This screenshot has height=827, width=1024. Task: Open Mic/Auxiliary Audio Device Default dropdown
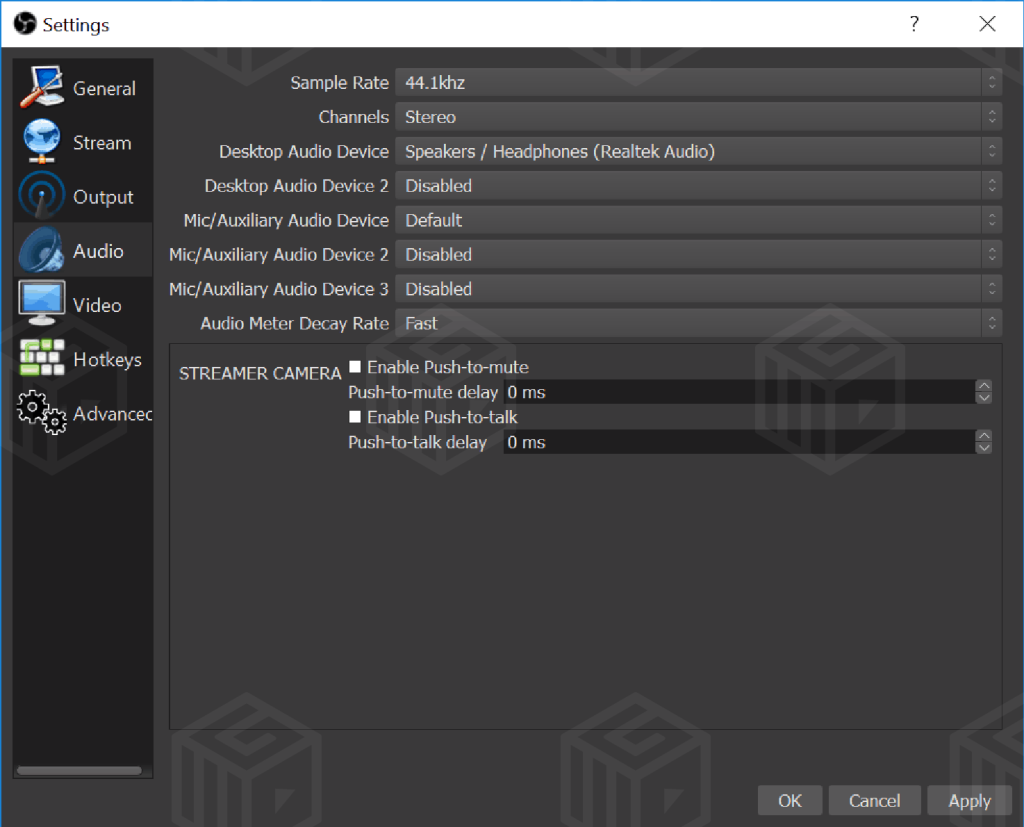698,220
